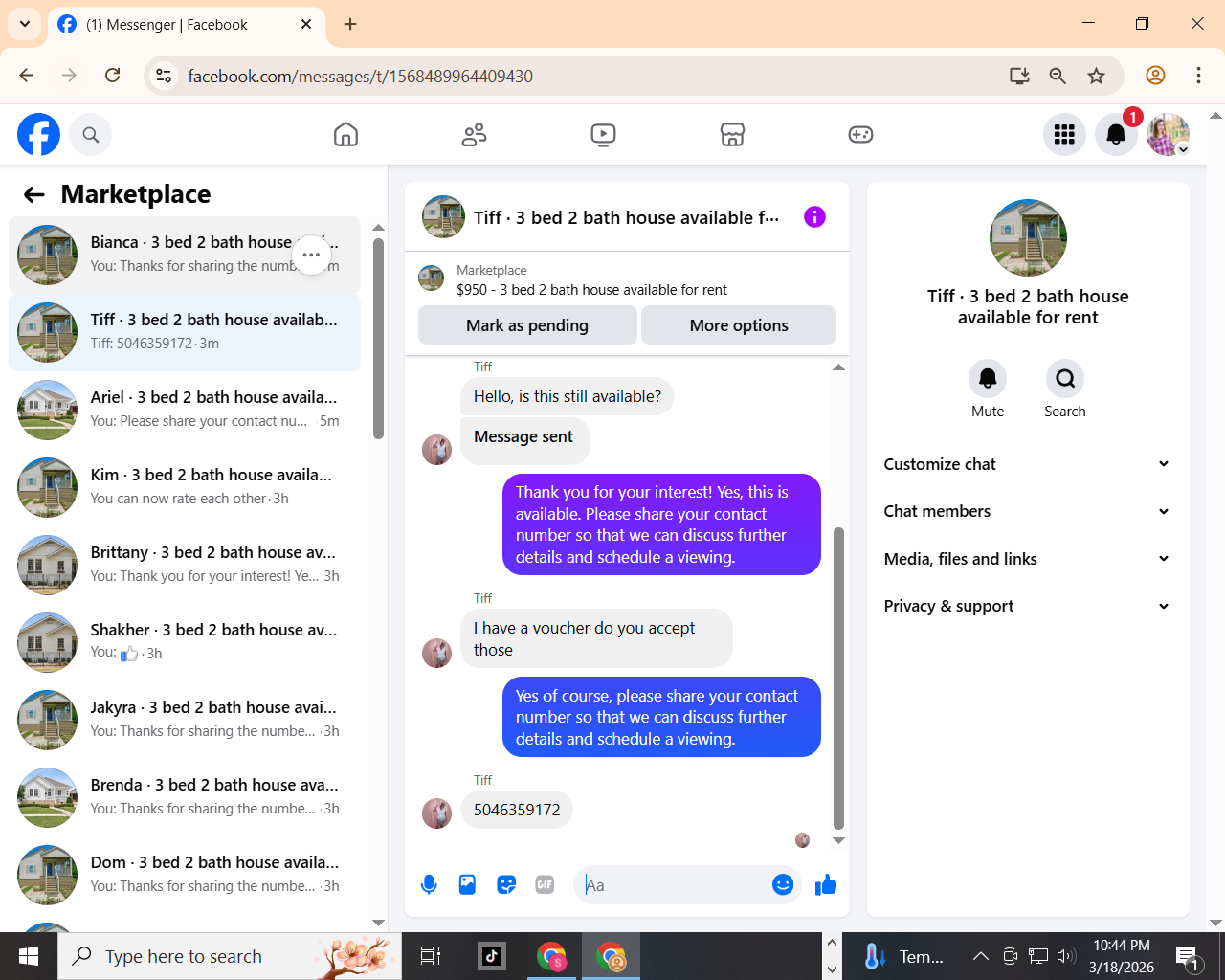Click the taskbar volume speaker icon
Viewport: 1225px width, 980px height.
(1066, 956)
